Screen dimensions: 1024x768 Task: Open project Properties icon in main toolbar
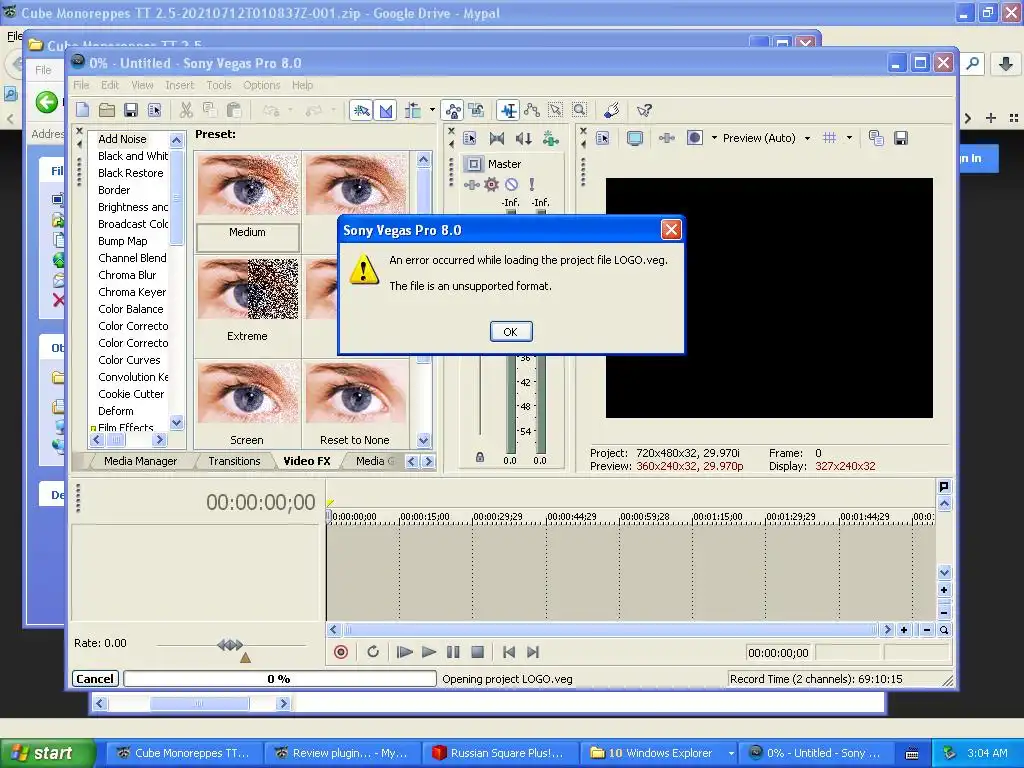tap(155, 110)
